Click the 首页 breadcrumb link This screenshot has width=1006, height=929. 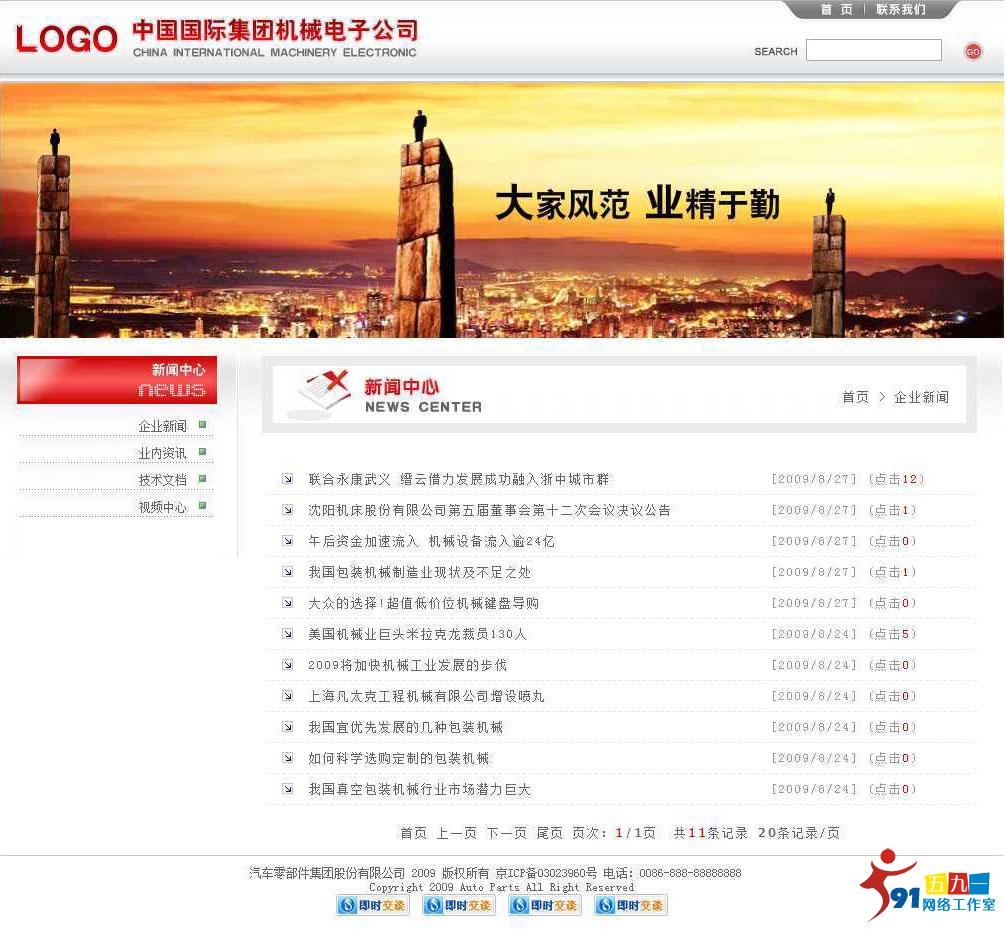(x=855, y=397)
